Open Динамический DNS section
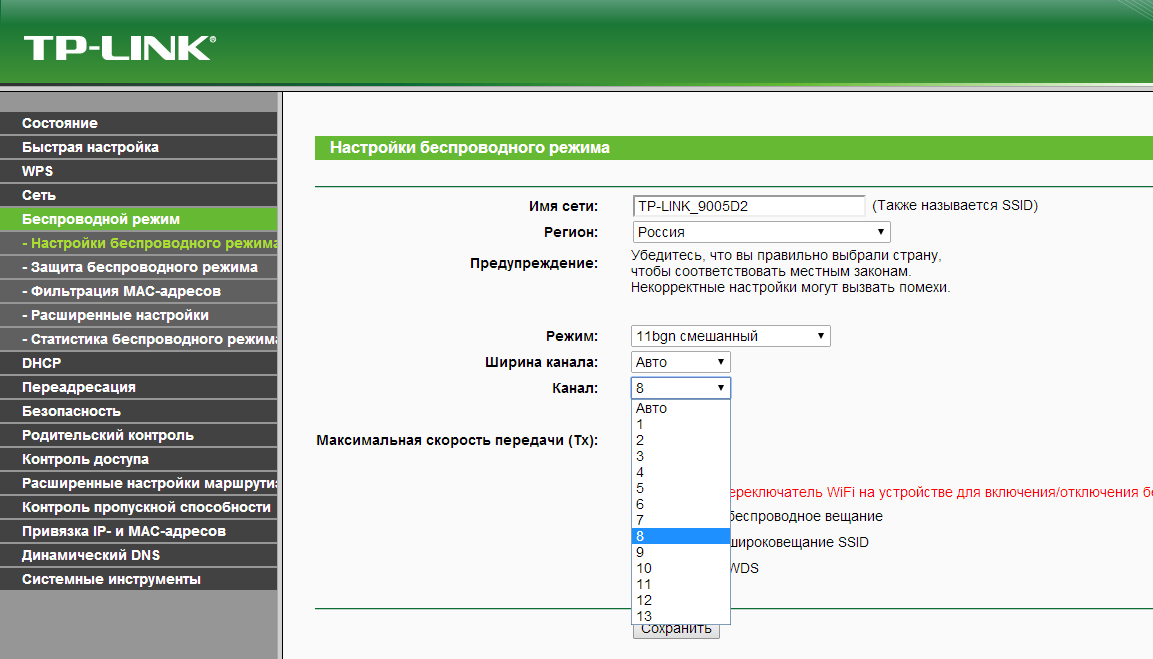 138,555
